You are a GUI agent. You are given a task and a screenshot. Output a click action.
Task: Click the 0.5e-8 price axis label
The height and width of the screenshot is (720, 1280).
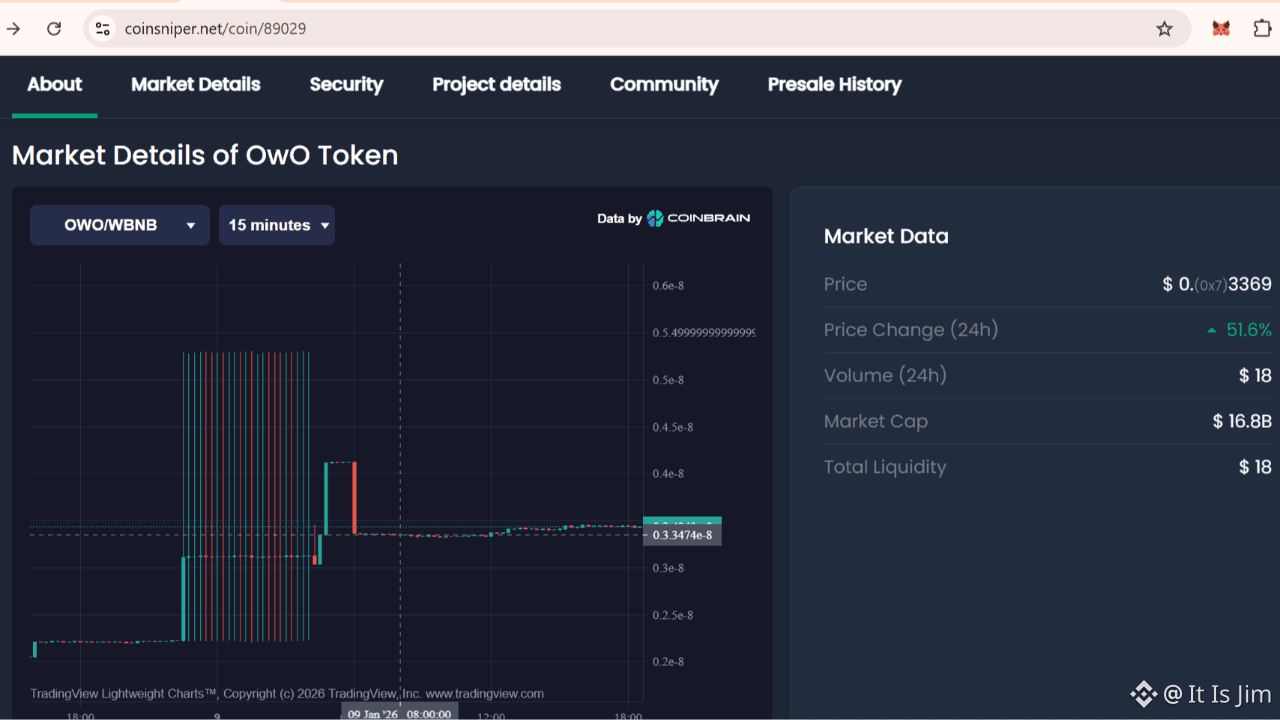click(668, 380)
